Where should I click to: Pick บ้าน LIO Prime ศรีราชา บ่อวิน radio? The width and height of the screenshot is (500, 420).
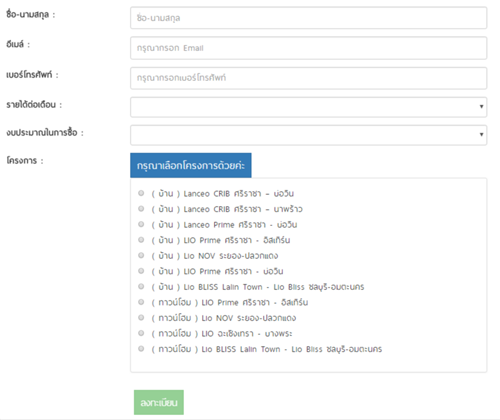pyautogui.click(x=141, y=271)
